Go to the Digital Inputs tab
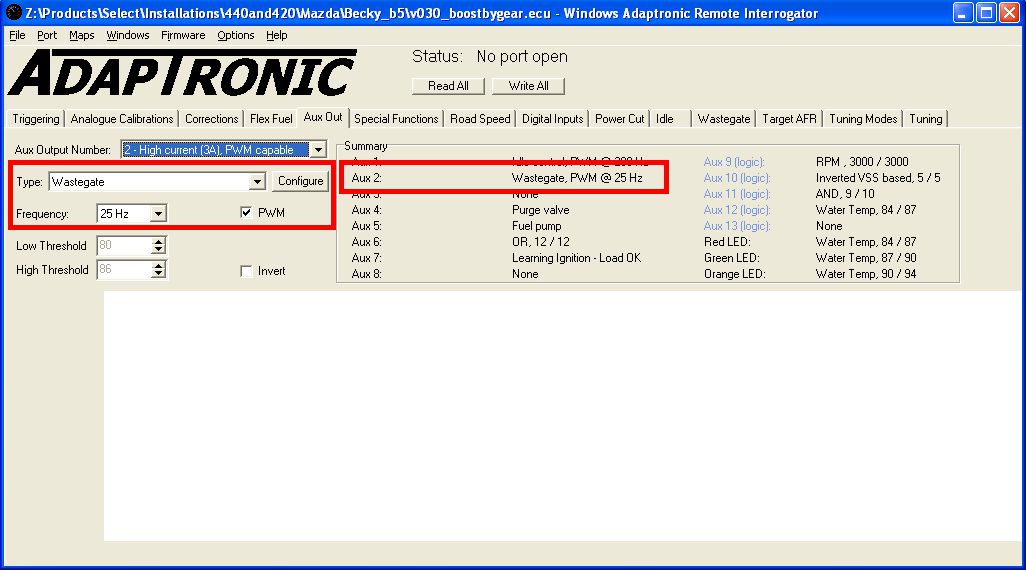 552,119
